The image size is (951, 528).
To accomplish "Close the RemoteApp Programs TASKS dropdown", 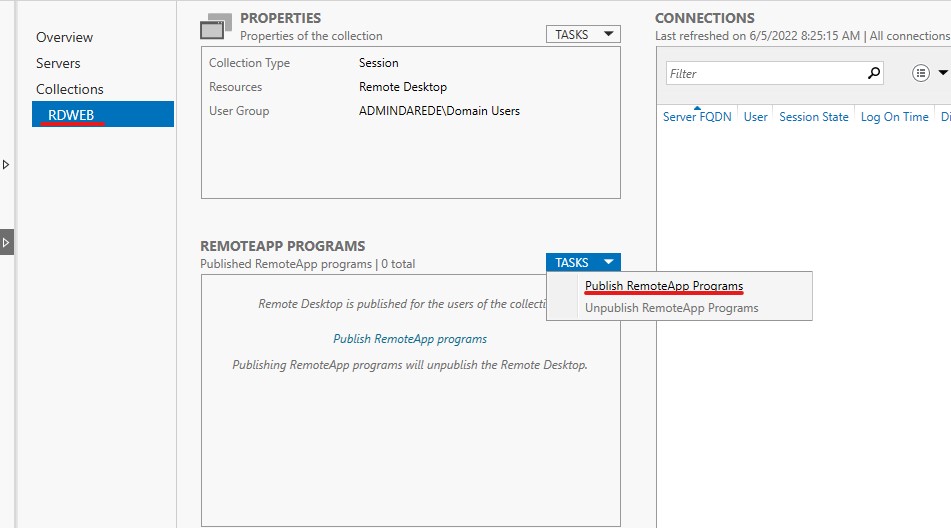I will pos(583,262).
